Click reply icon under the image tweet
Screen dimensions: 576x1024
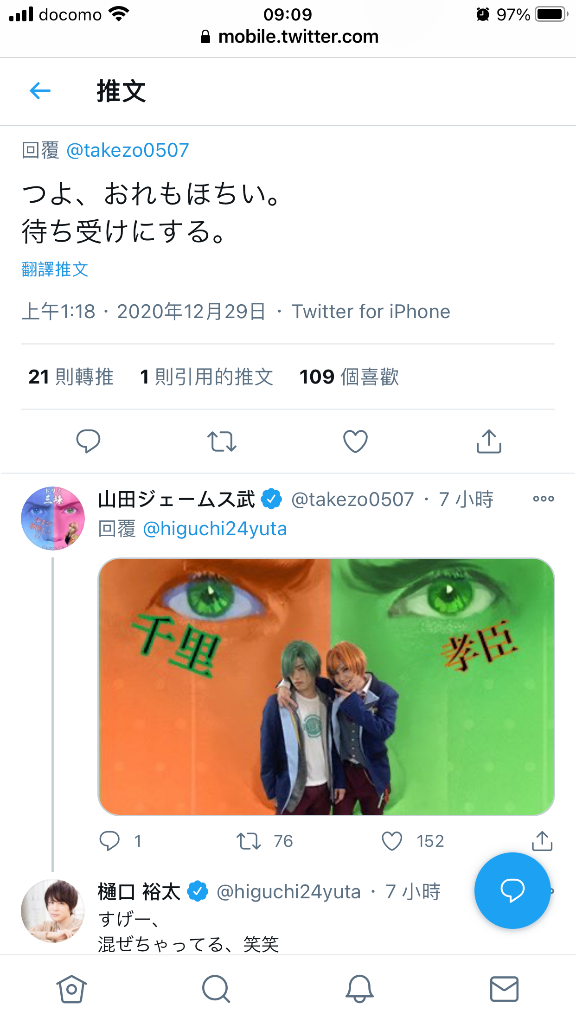[x=109, y=840]
